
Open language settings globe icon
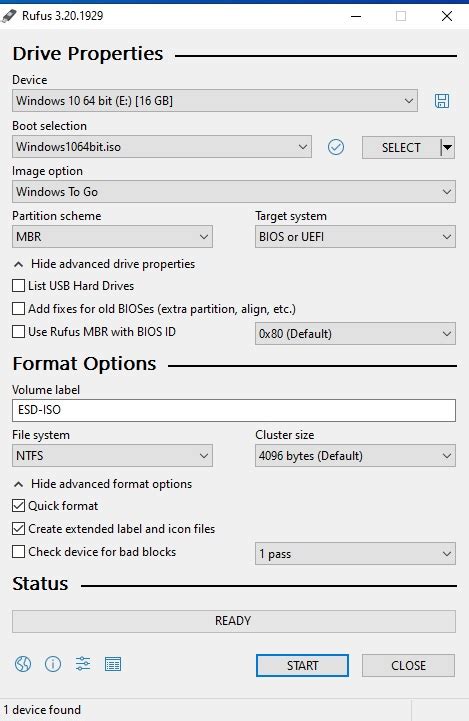point(23,664)
